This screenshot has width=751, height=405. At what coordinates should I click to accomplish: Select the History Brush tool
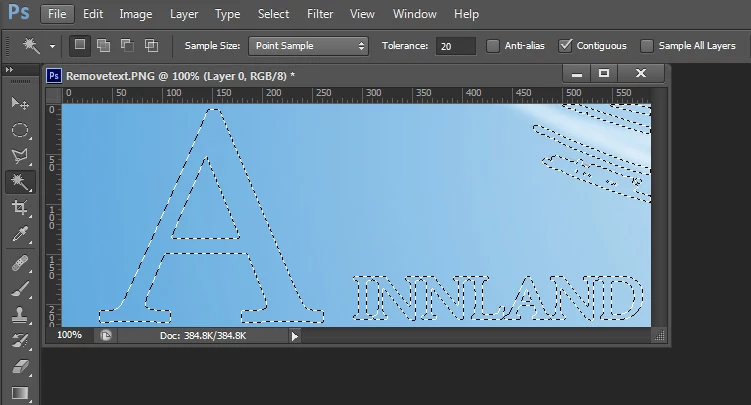pyautogui.click(x=20, y=341)
